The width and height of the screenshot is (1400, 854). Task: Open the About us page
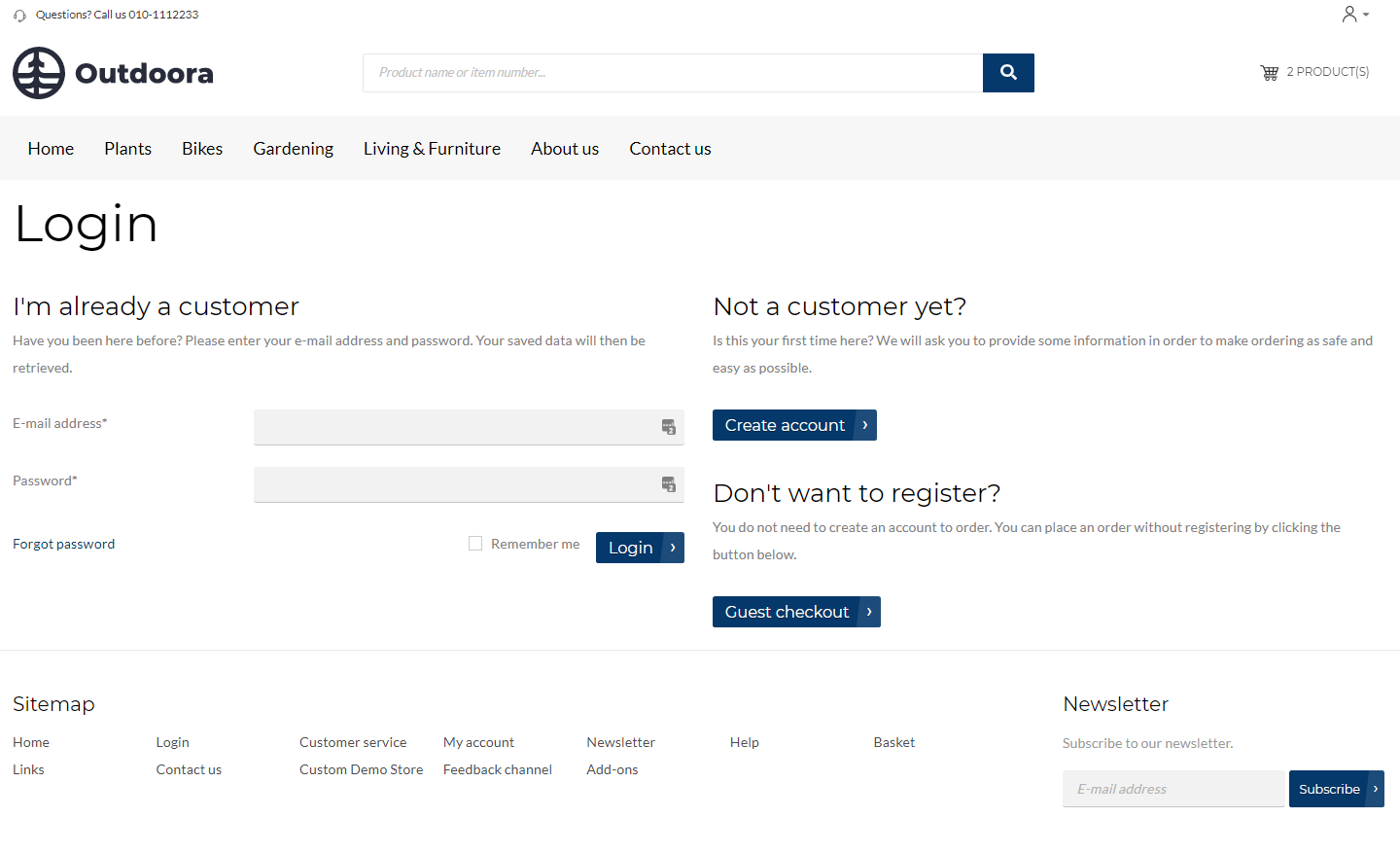pyautogui.click(x=565, y=149)
